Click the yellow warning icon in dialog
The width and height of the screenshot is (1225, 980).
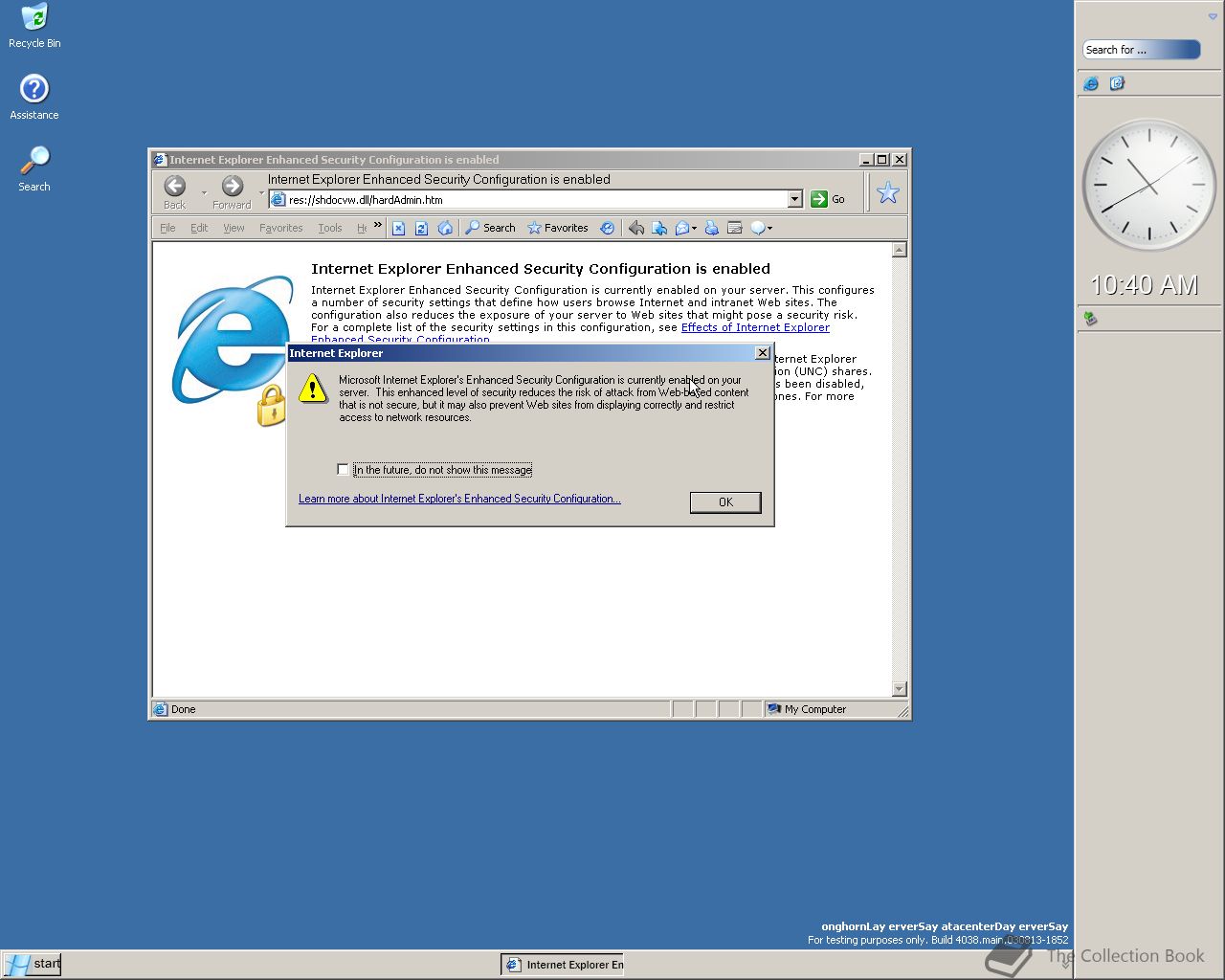[313, 388]
